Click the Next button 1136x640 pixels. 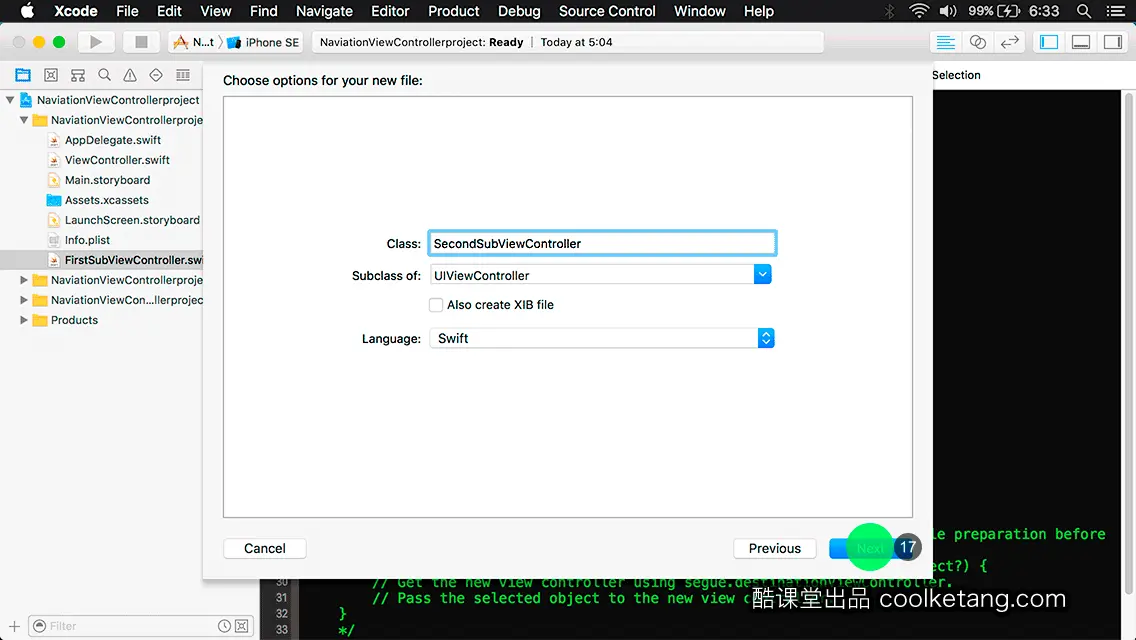pyautogui.click(x=869, y=549)
